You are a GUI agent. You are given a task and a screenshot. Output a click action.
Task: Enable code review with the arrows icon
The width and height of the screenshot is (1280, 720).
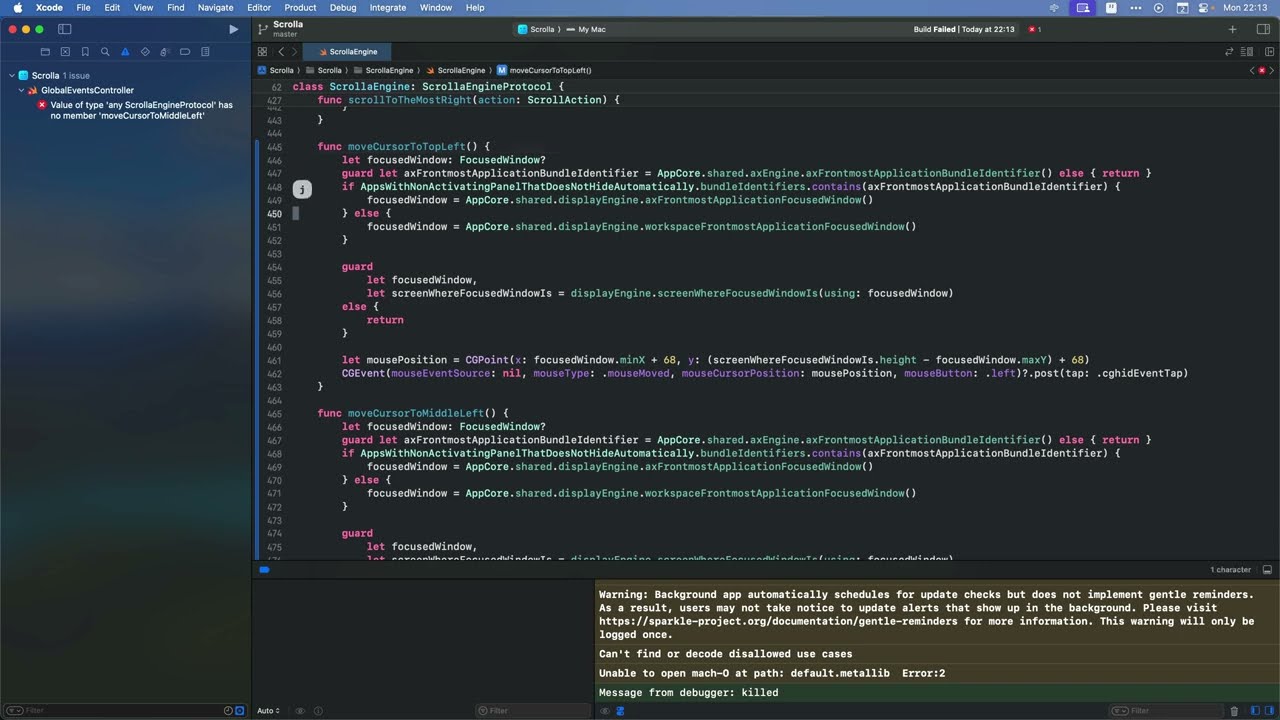(x=1231, y=52)
